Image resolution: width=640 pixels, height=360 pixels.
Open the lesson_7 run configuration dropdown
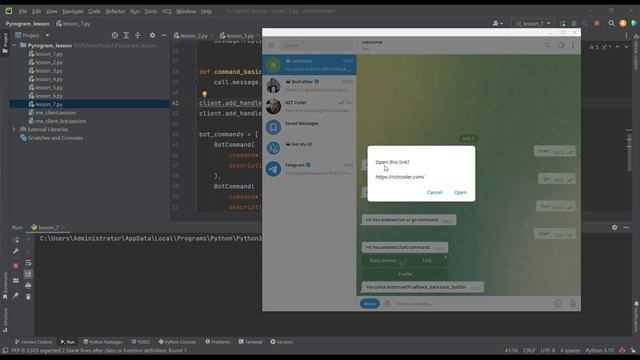(533, 24)
